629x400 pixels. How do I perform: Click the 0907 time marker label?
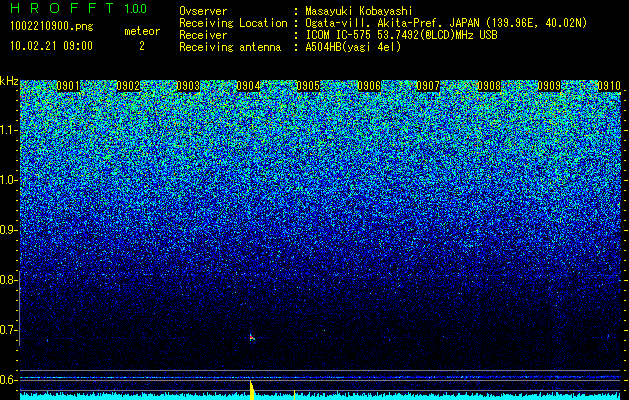coord(428,86)
